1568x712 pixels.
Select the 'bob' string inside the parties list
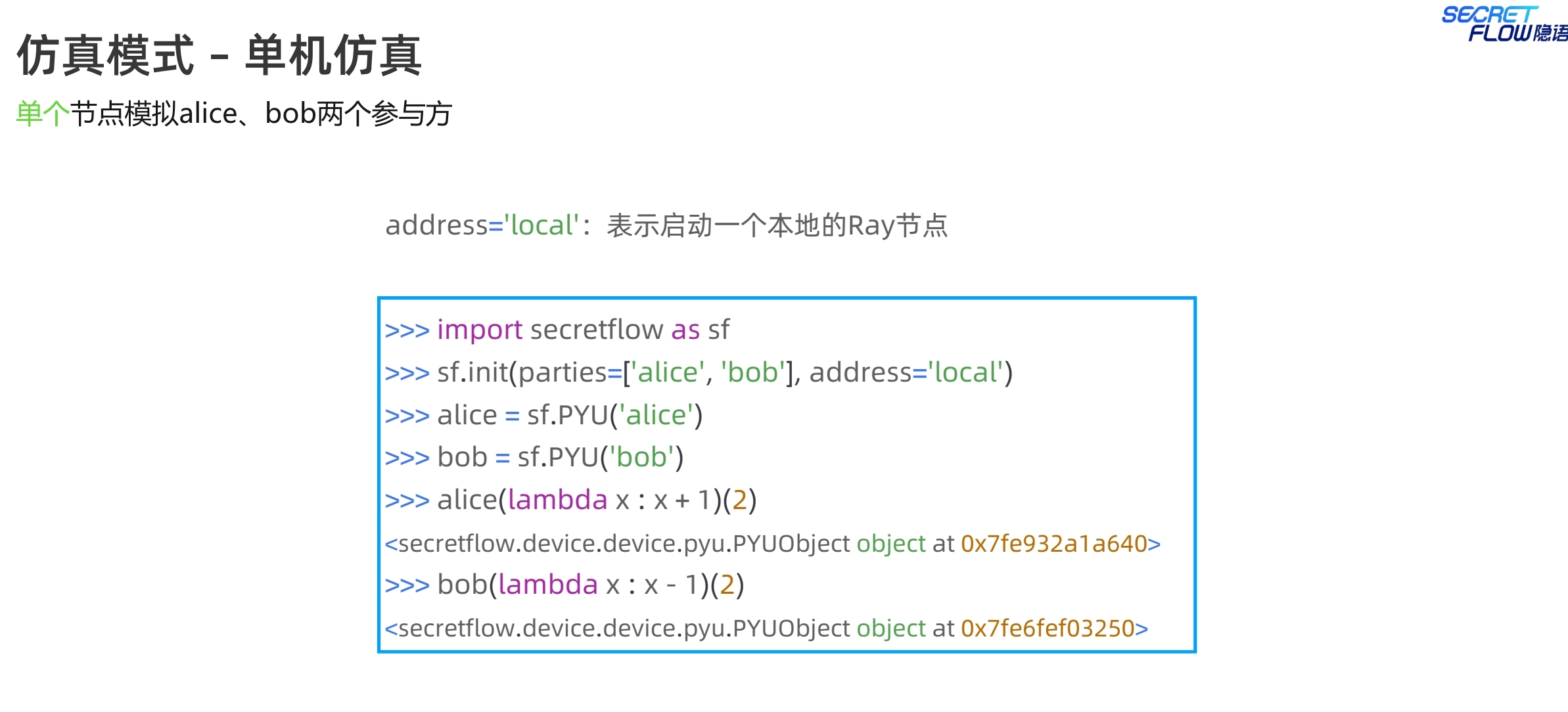(753, 372)
